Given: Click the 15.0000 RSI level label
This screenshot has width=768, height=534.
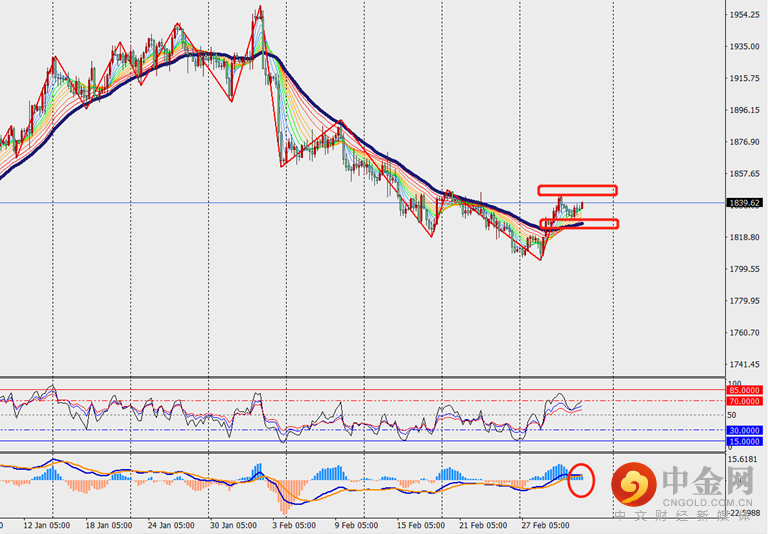Looking at the screenshot, I should pyautogui.click(x=746, y=441).
